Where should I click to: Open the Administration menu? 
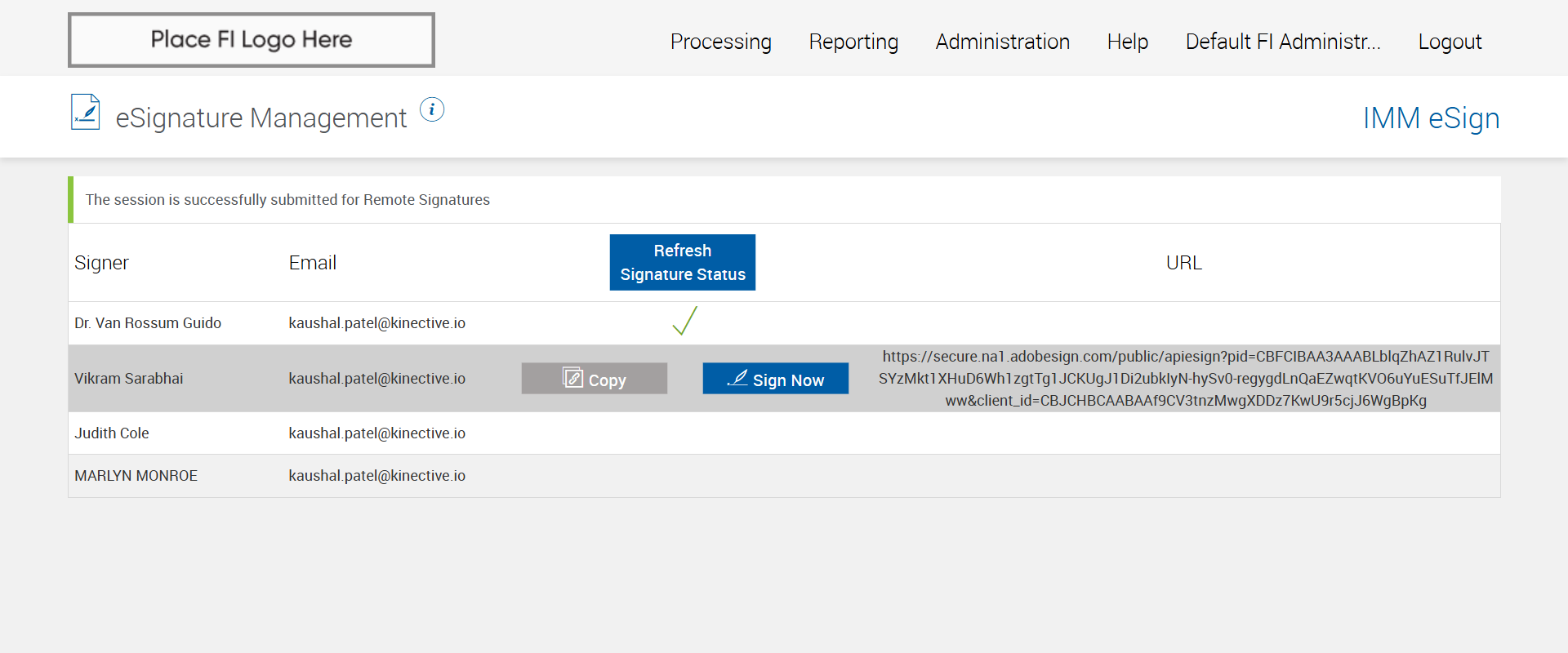pyautogui.click(x=1002, y=42)
